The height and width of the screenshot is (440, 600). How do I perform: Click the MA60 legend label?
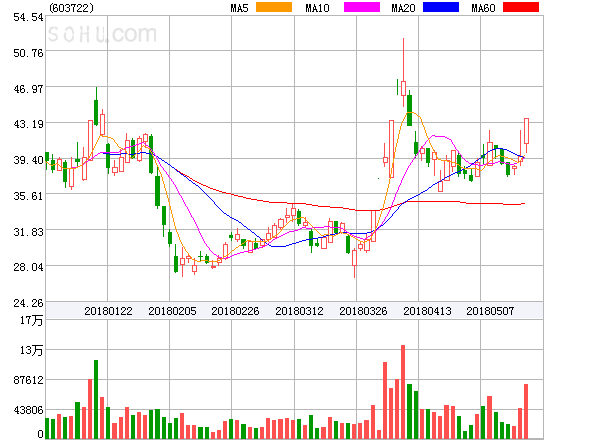[483, 8]
